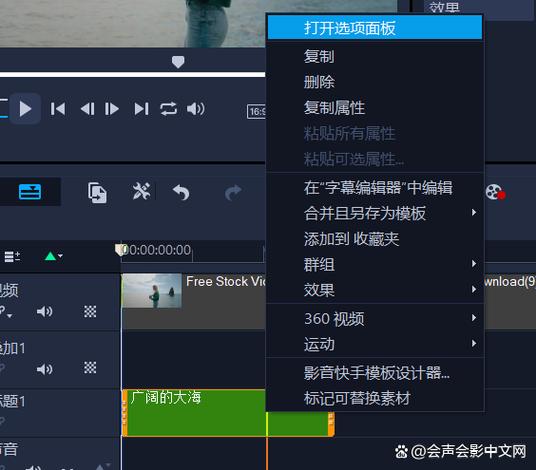This screenshot has width=536, height=470.
Task: Click disabled 粘贴可选属性 menu entry
Action: pyautogui.click(x=375, y=159)
